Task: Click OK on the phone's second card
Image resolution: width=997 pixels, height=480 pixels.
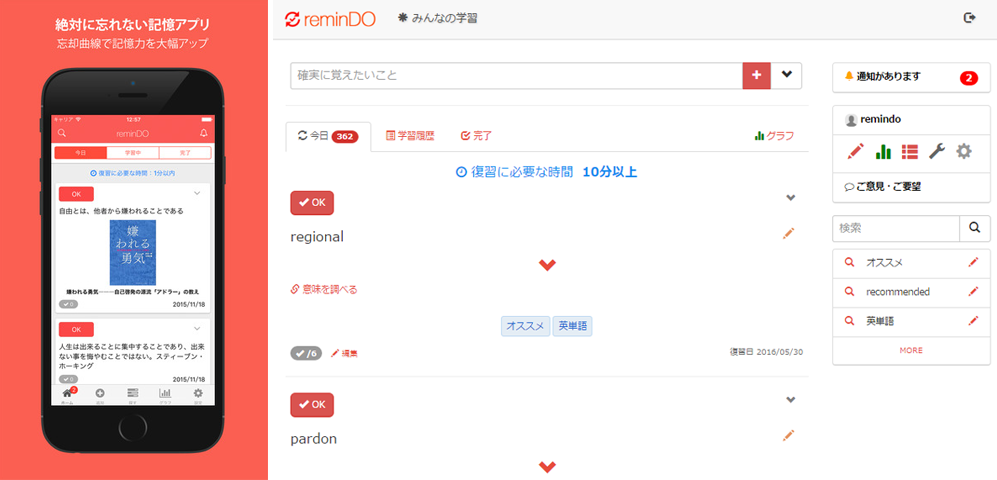Action: pyautogui.click(x=76, y=329)
